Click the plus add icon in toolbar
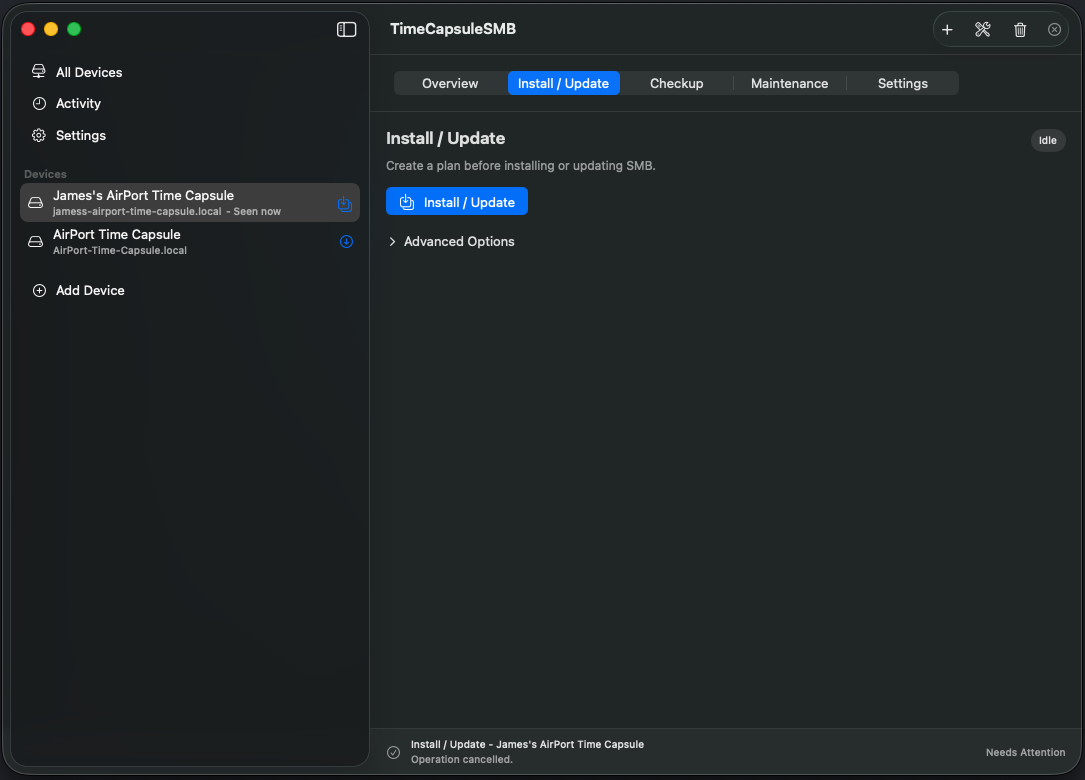The image size is (1085, 780). (947, 30)
